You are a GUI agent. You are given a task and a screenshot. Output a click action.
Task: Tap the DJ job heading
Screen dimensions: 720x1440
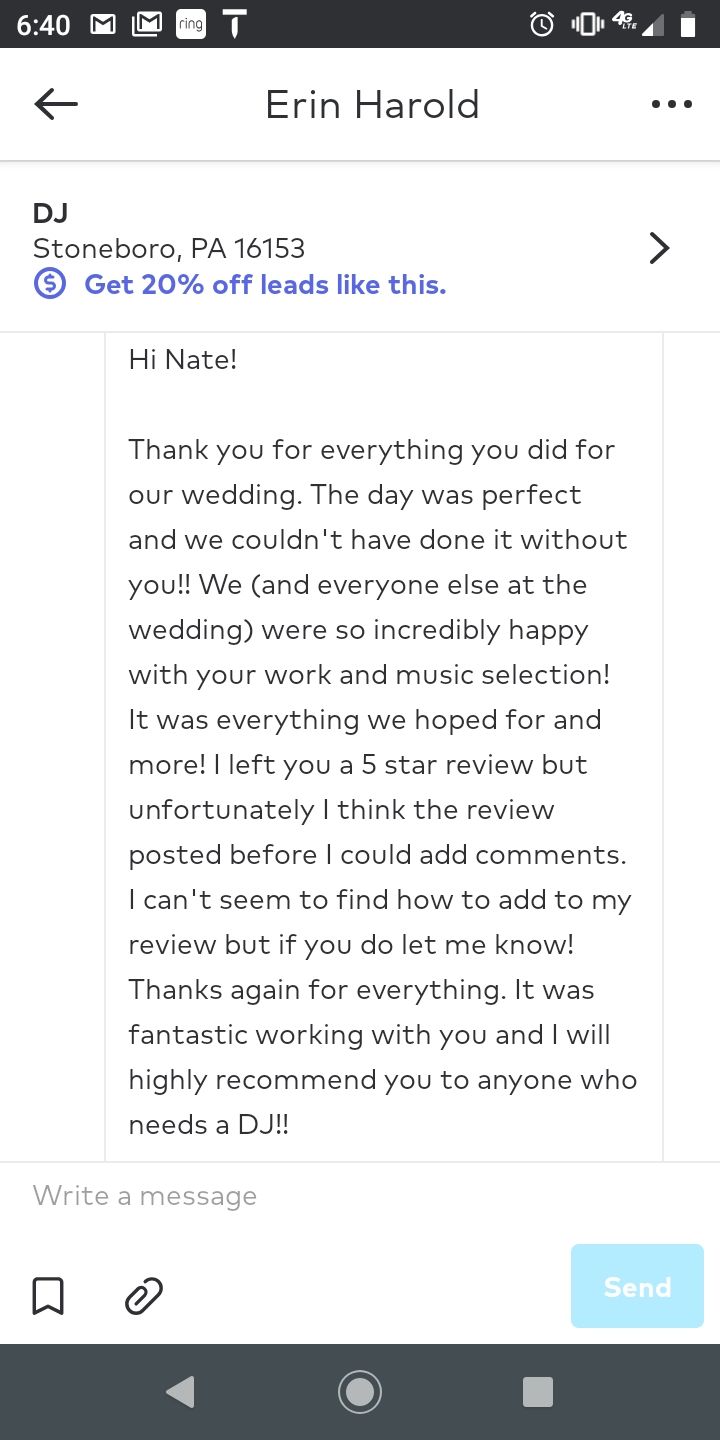tap(51, 213)
